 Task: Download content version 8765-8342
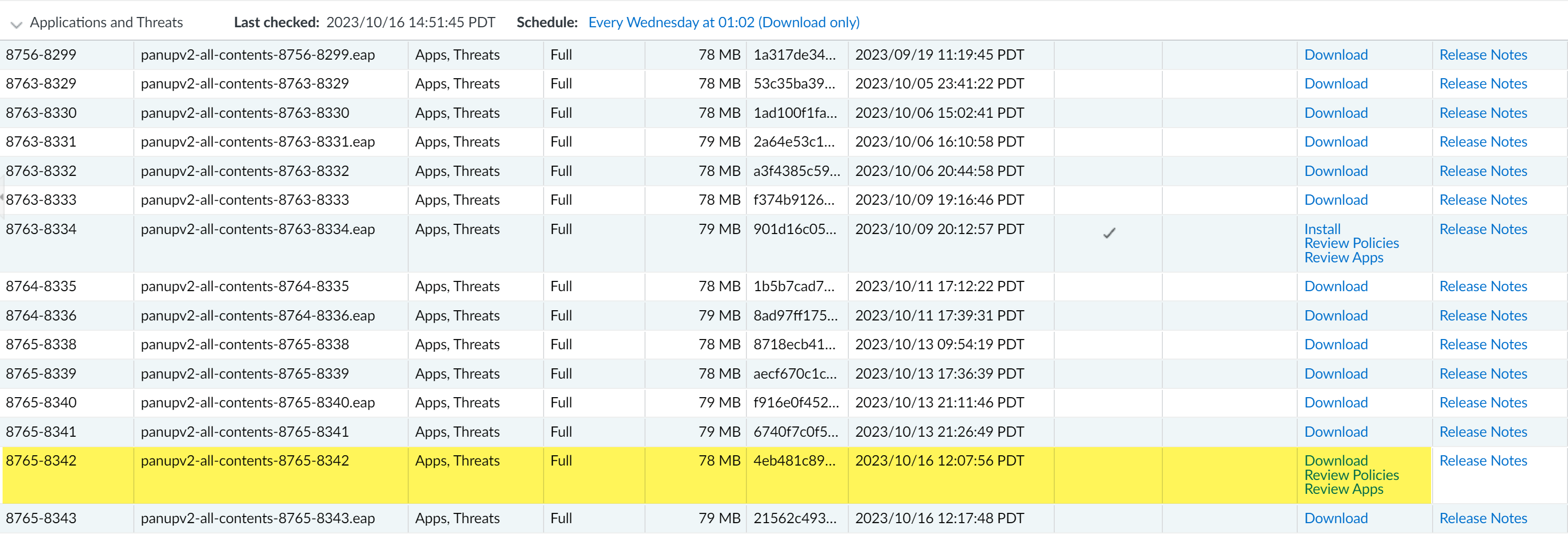tap(1335, 461)
